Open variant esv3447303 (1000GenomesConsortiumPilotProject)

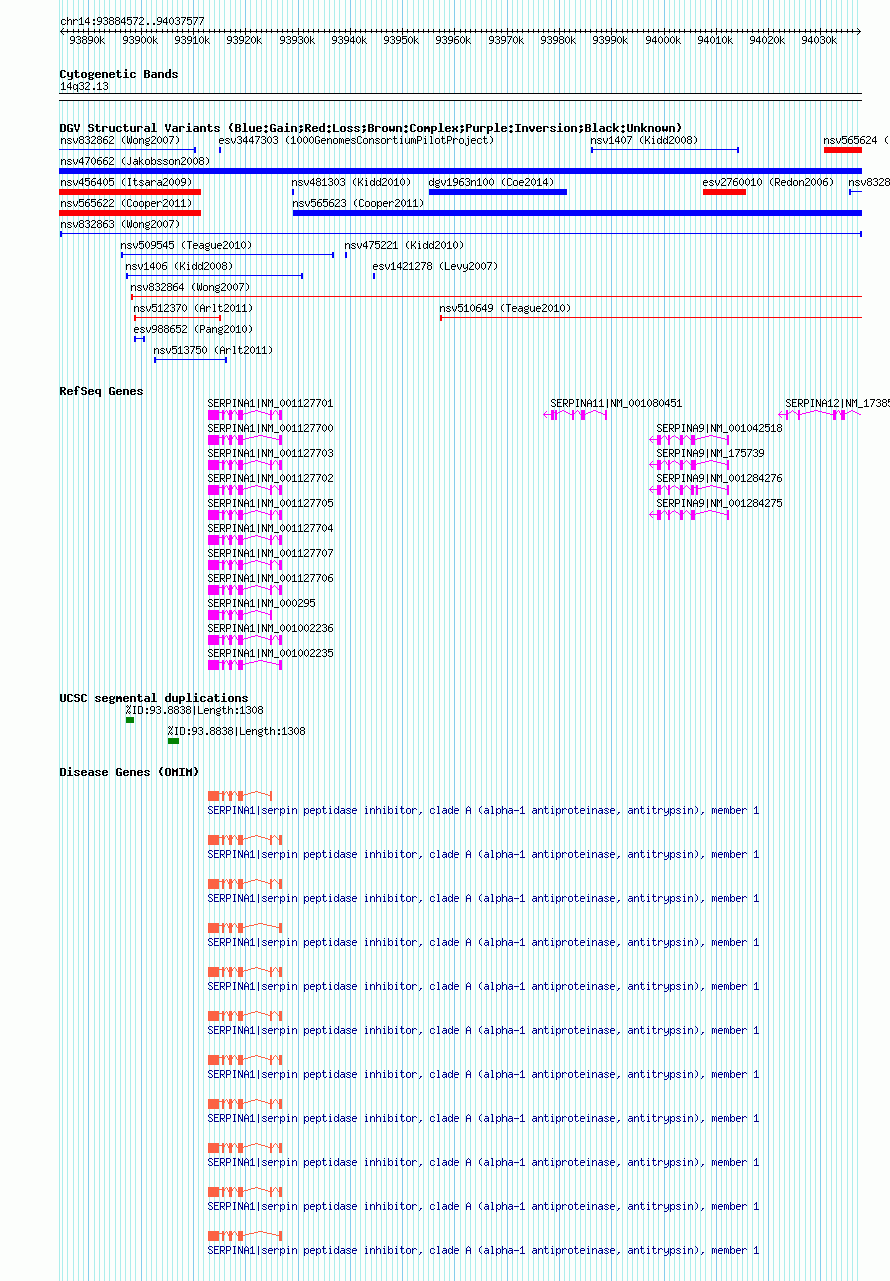tap(356, 141)
